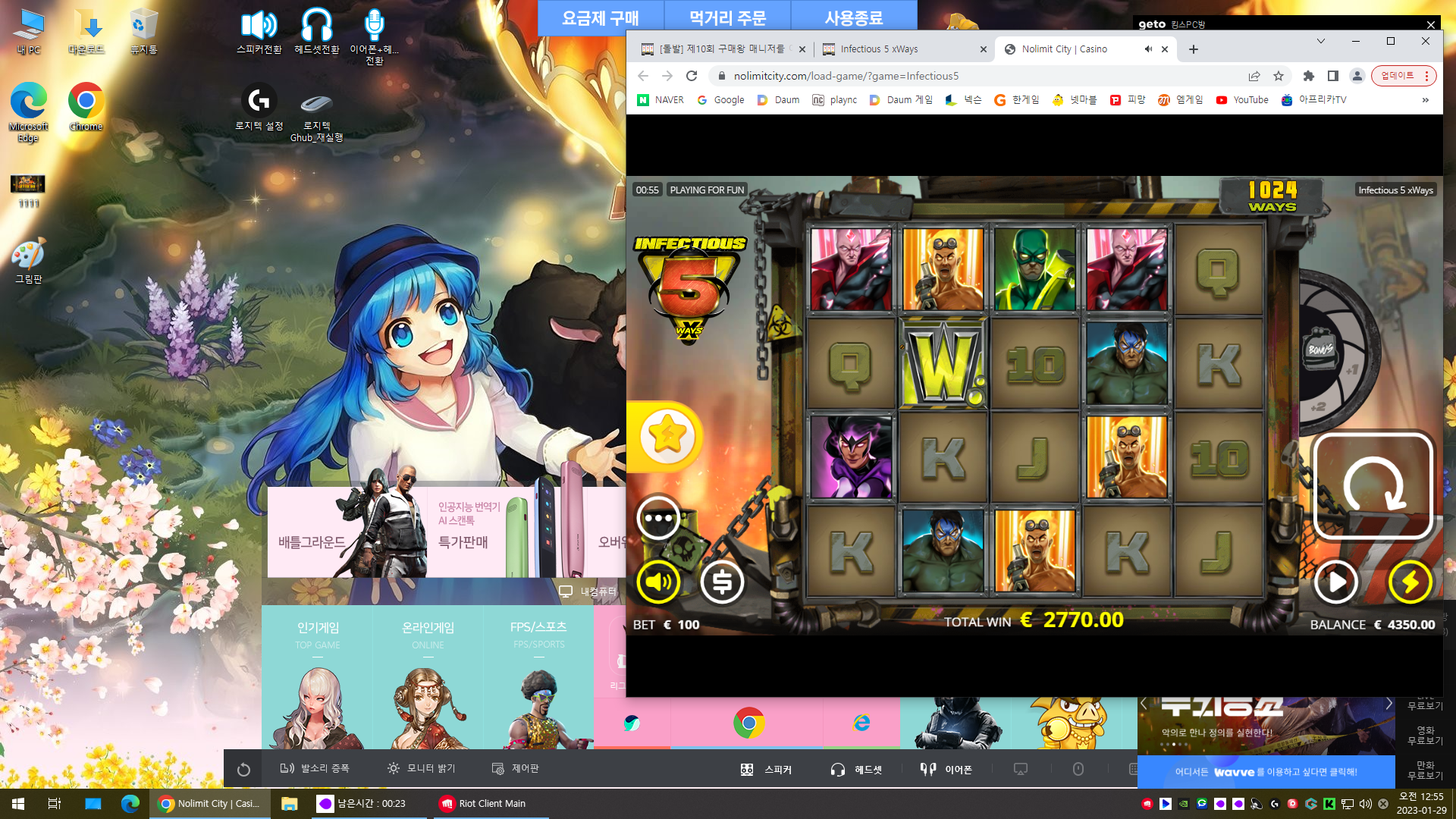1456x819 pixels.
Task: Reload the Nolimit City page
Action: [x=692, y=76]
